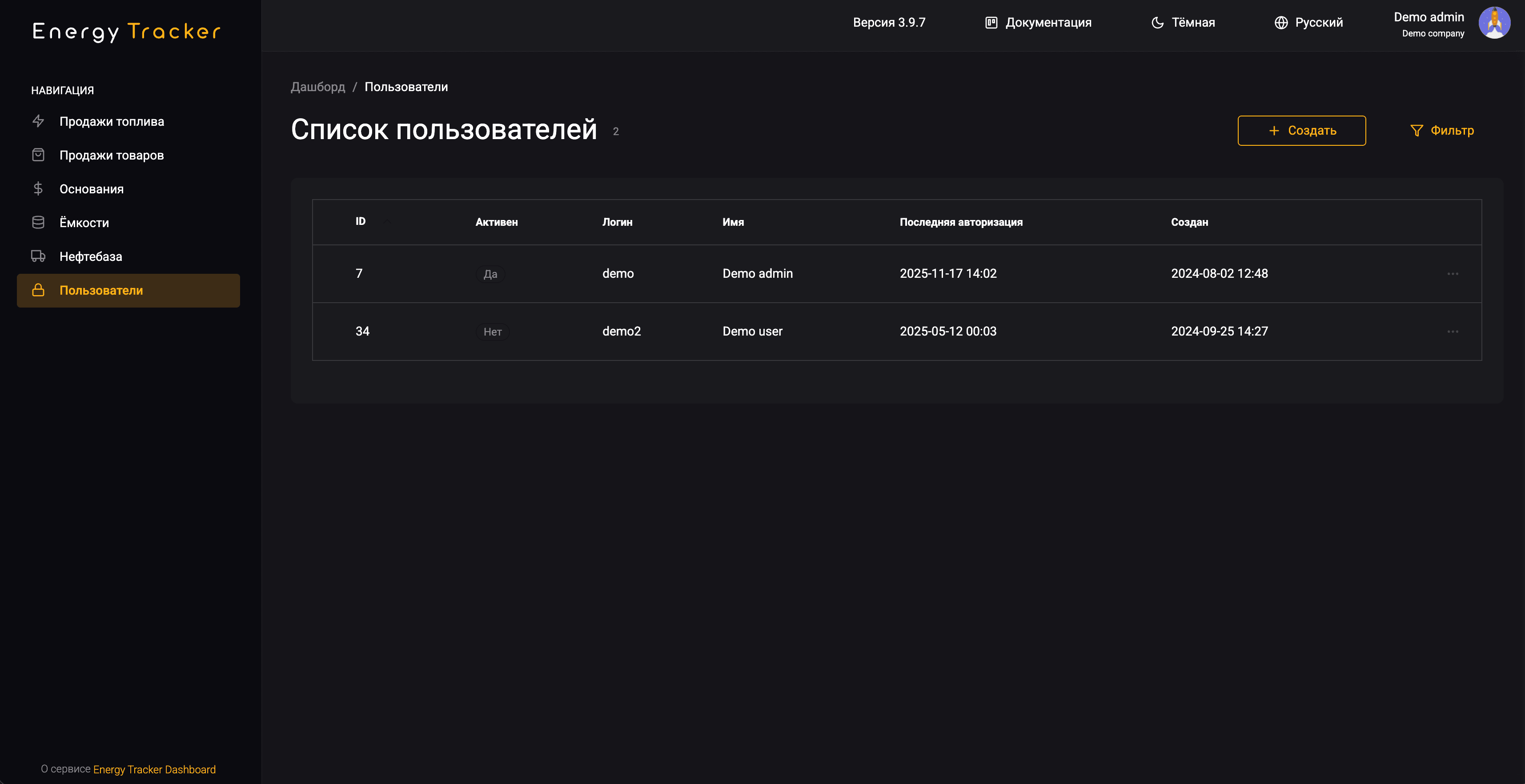Click the lock icon beside Пользователи
The height and width of the screenshot is (784, 1525).
[38, 291]
